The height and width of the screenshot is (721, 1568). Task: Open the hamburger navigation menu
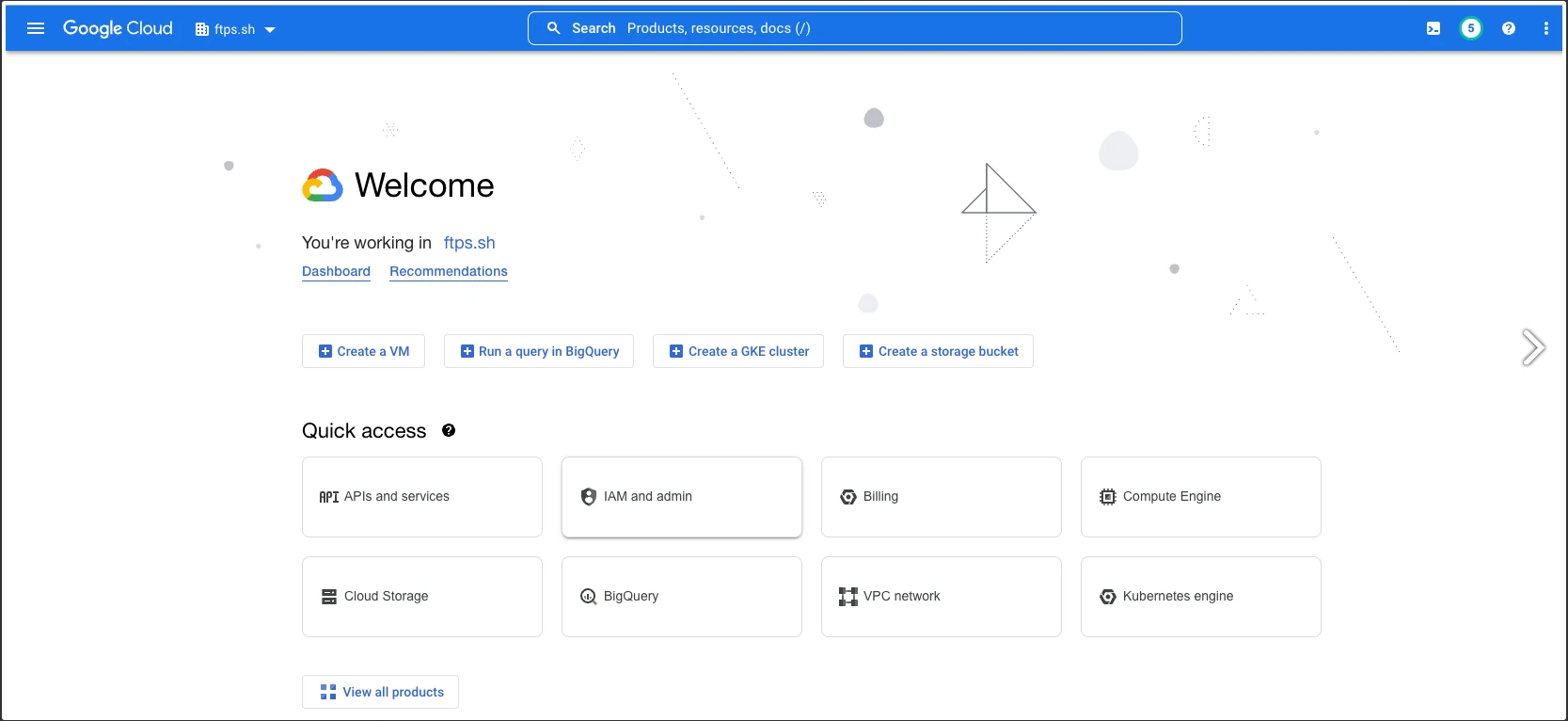pos(36,28)
